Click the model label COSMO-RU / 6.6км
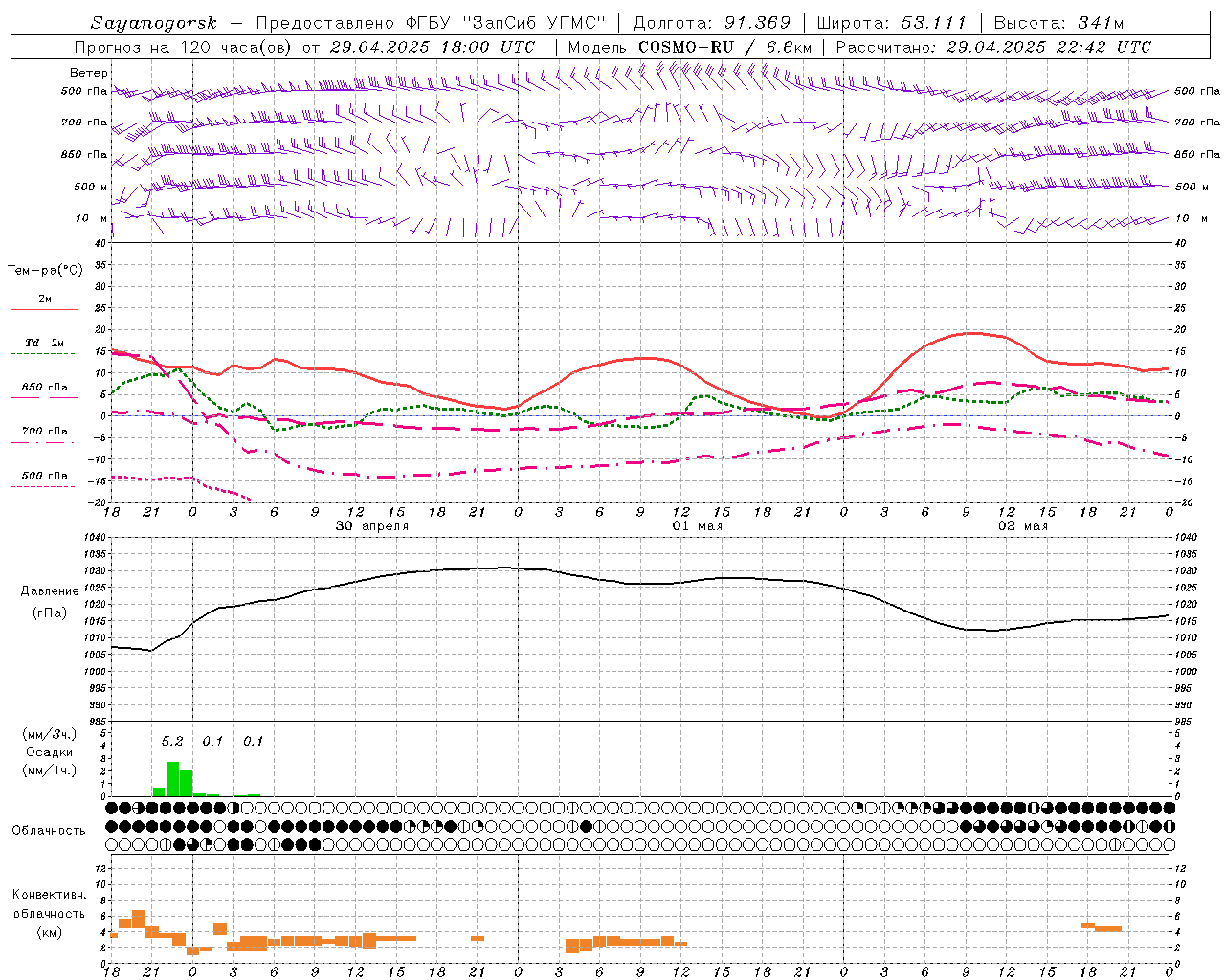 (725, 46)
